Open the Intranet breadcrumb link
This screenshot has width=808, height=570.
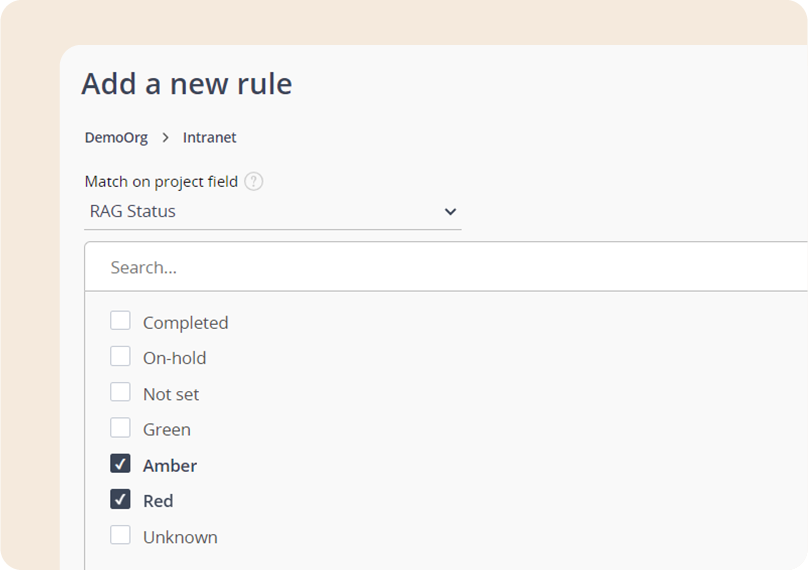(209, 138)
